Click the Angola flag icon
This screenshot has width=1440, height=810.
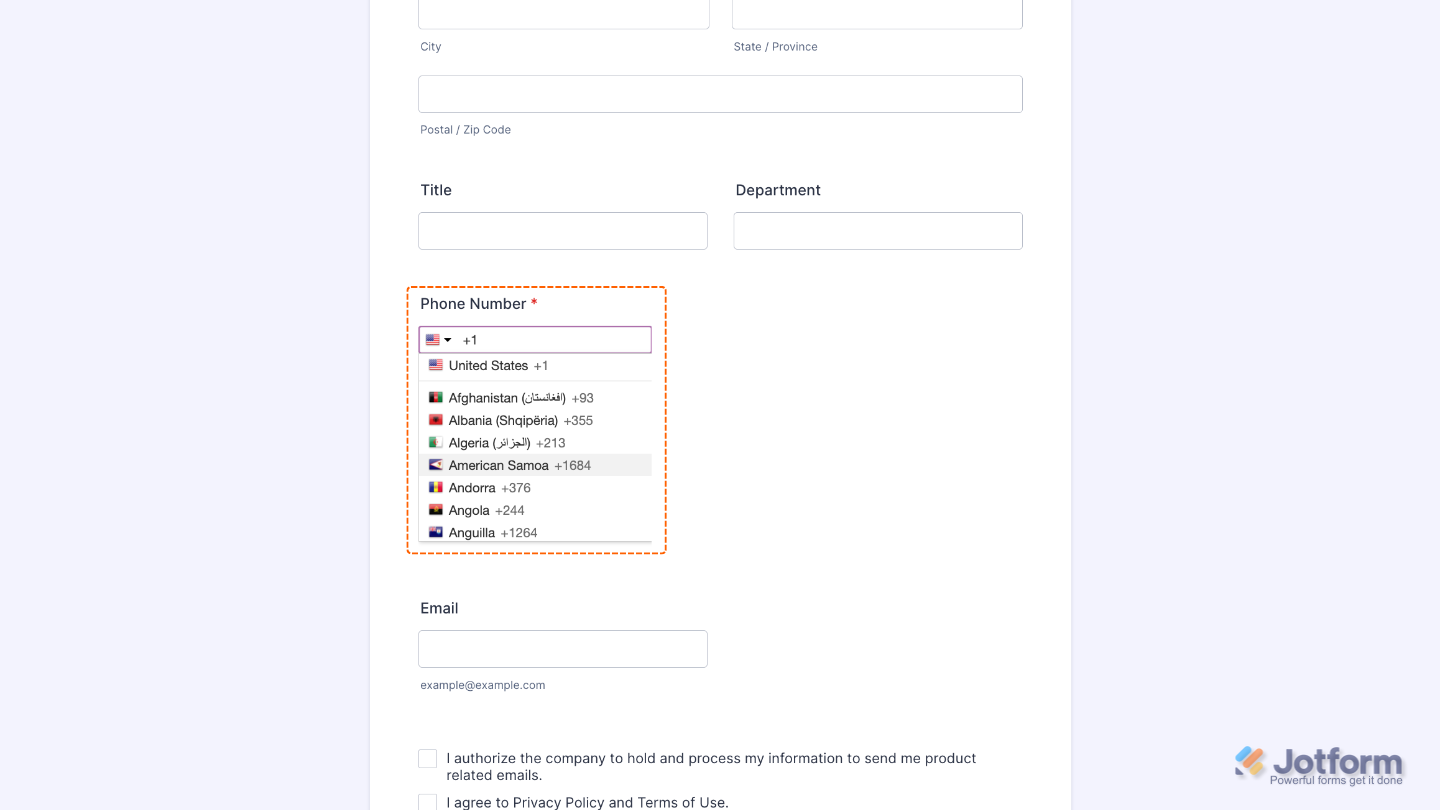pos(436,510)
